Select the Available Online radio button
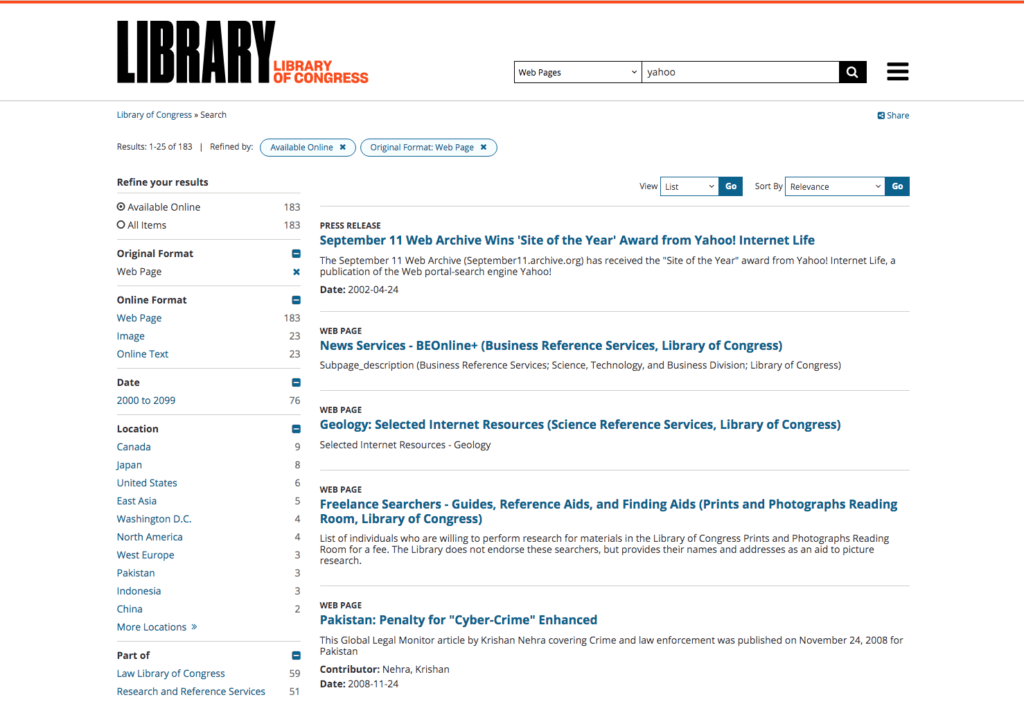Screen dimensions: 1024x704 [x=121, y=207]
